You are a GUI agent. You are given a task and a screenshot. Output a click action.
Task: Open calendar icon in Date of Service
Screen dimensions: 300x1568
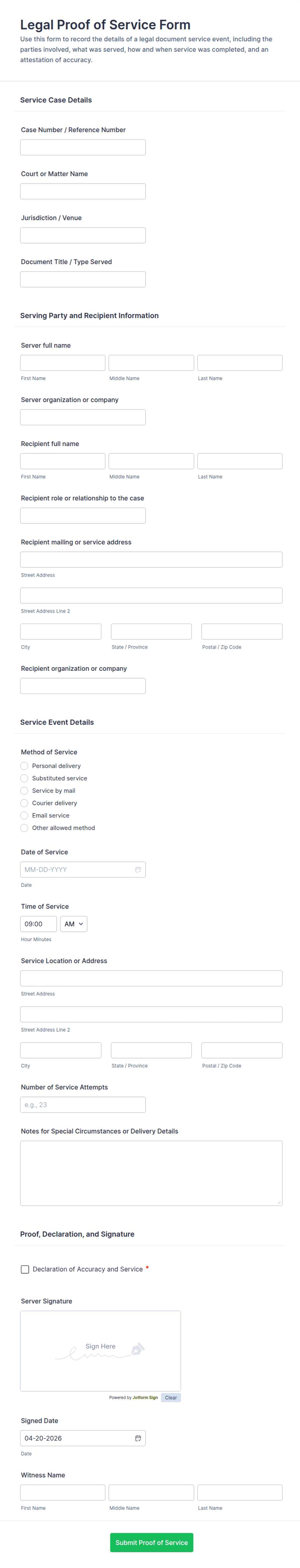(x=138, y=869)
